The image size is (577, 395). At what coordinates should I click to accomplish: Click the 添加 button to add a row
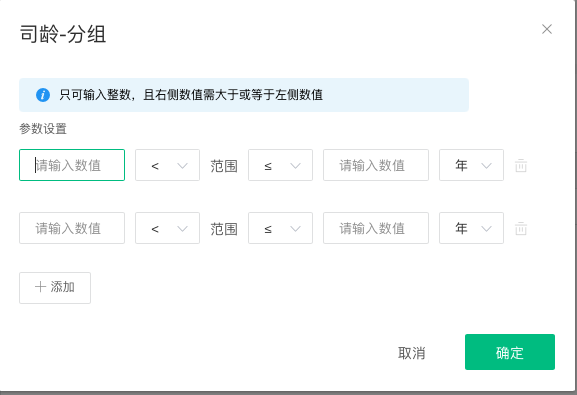click(x=55, y=288)
